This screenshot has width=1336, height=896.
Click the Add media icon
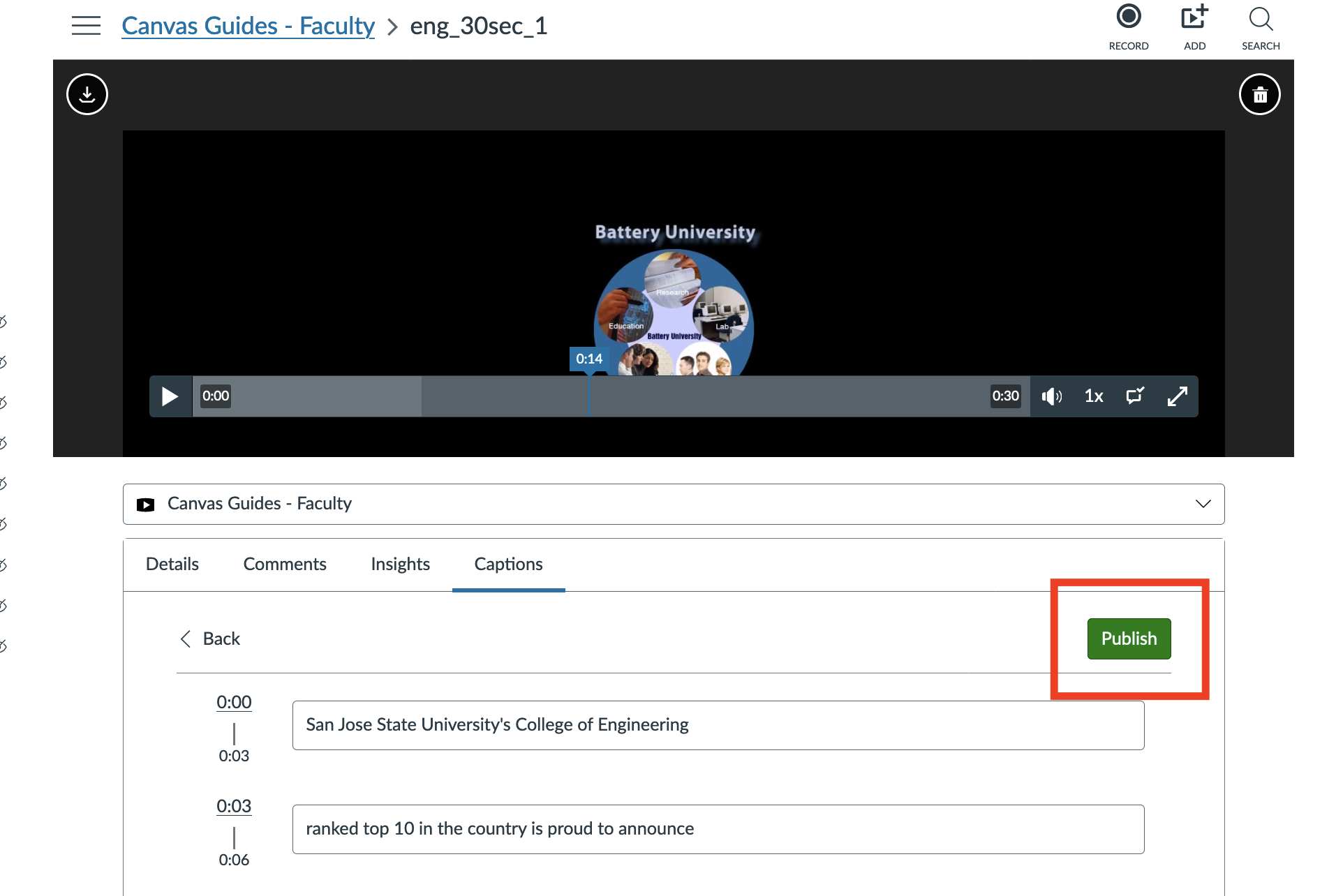(x=1194, y=18)
